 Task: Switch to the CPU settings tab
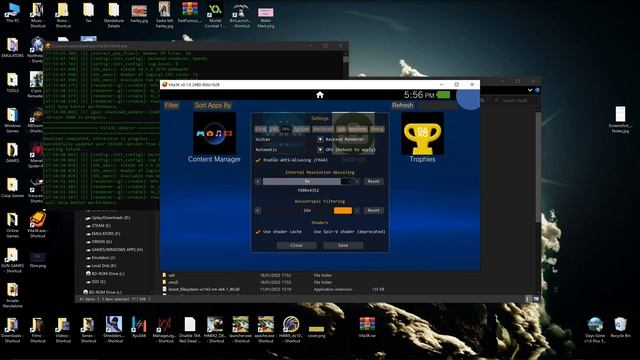273,129
